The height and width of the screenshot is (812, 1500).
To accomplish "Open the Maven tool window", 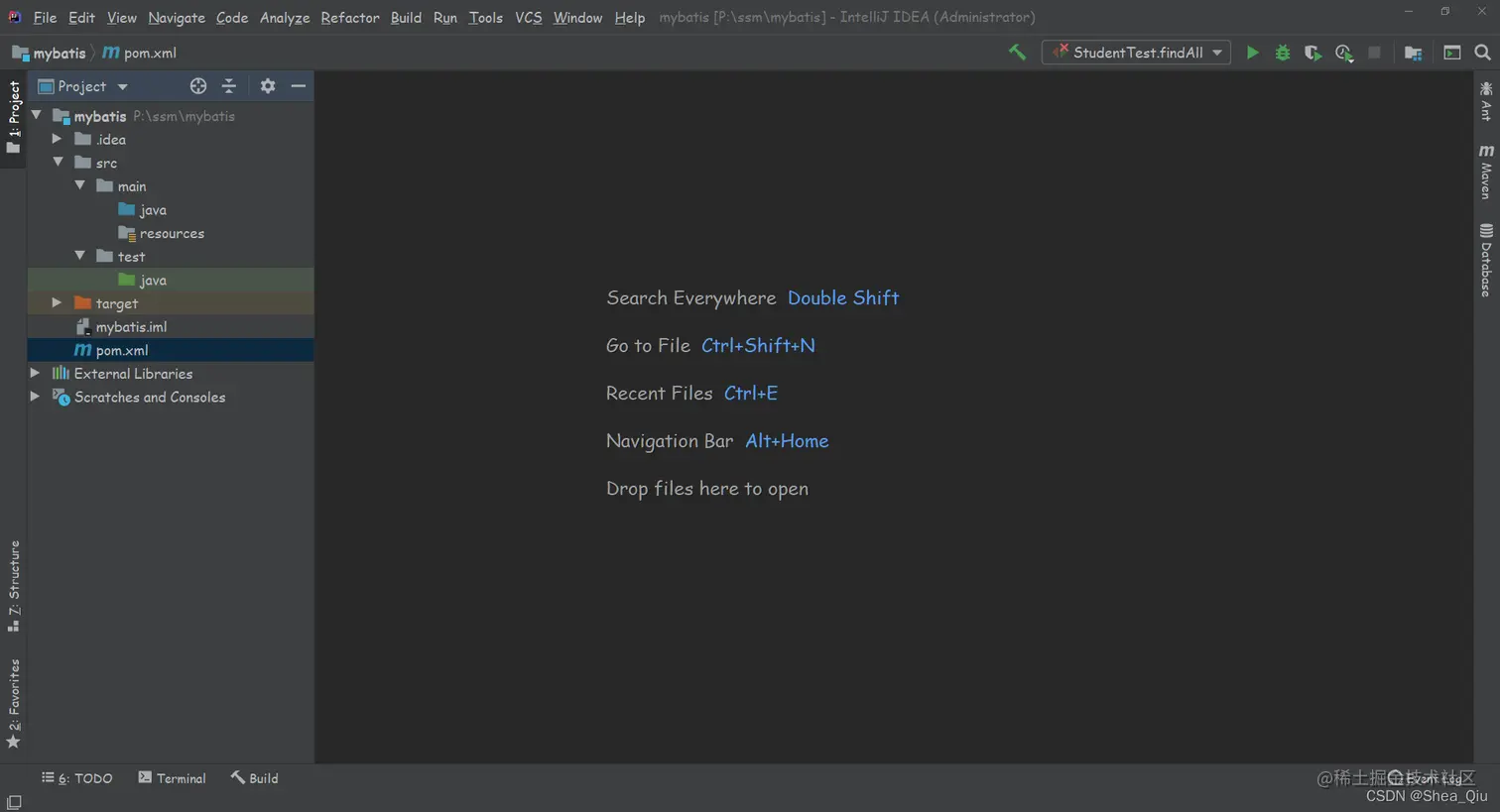I will click(x=1486, y=172).
